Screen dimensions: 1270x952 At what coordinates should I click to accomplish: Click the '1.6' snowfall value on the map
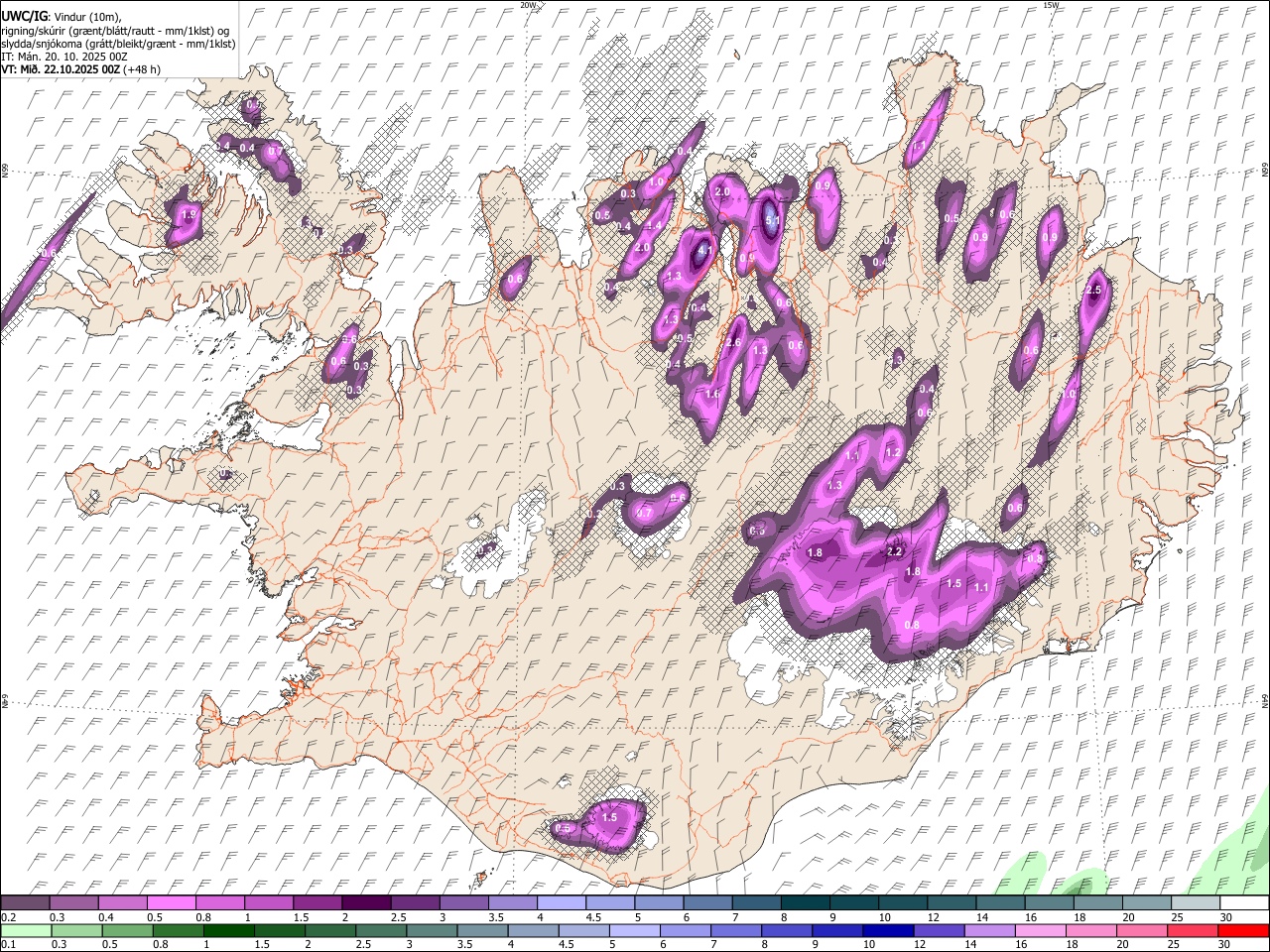click(712, 394)
